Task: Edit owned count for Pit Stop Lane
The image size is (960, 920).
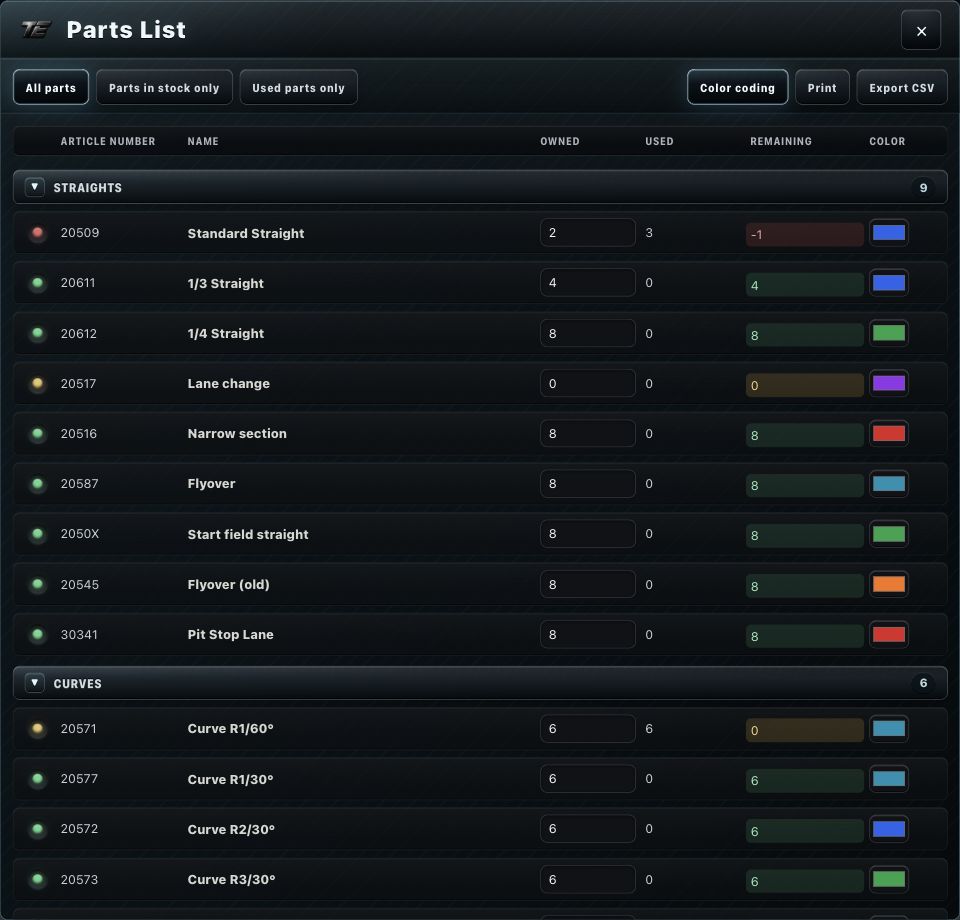Action: pos(588,634)
